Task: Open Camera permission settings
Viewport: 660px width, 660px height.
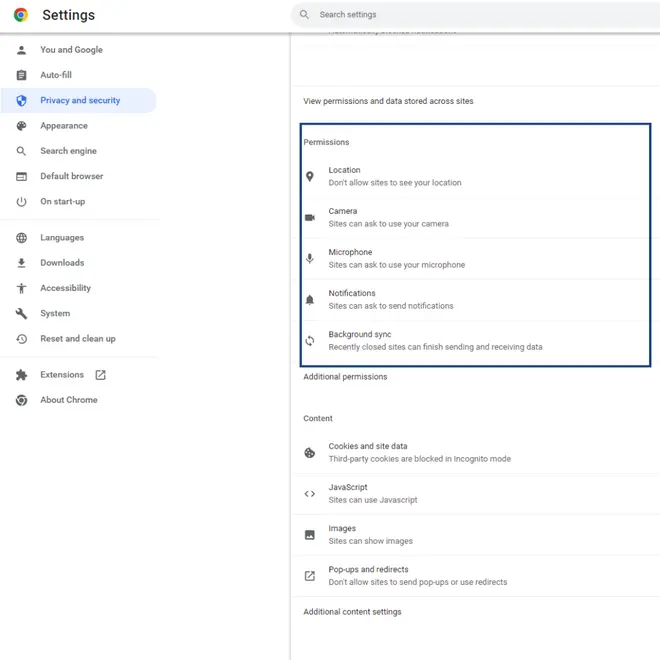Action: pos(476,218)
